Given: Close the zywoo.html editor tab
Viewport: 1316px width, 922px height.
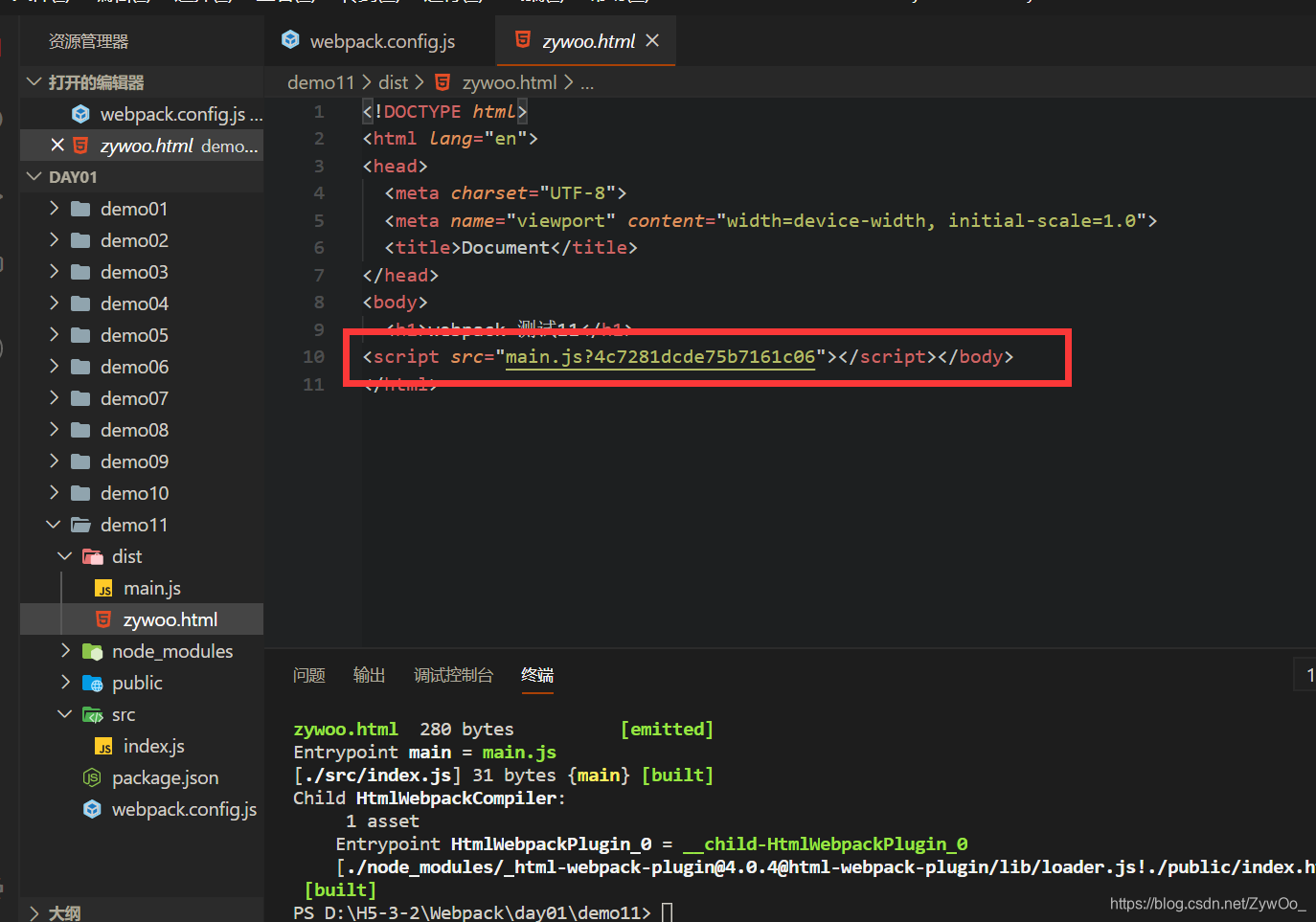Looking at the screenshot, I should (652, 40).
